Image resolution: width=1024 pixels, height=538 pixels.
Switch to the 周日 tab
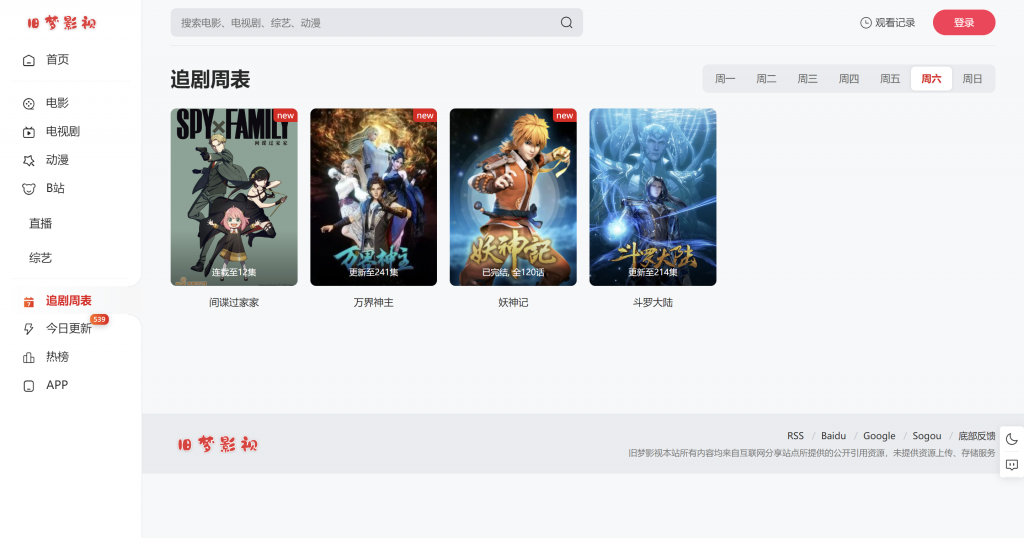tap(972, 79)
